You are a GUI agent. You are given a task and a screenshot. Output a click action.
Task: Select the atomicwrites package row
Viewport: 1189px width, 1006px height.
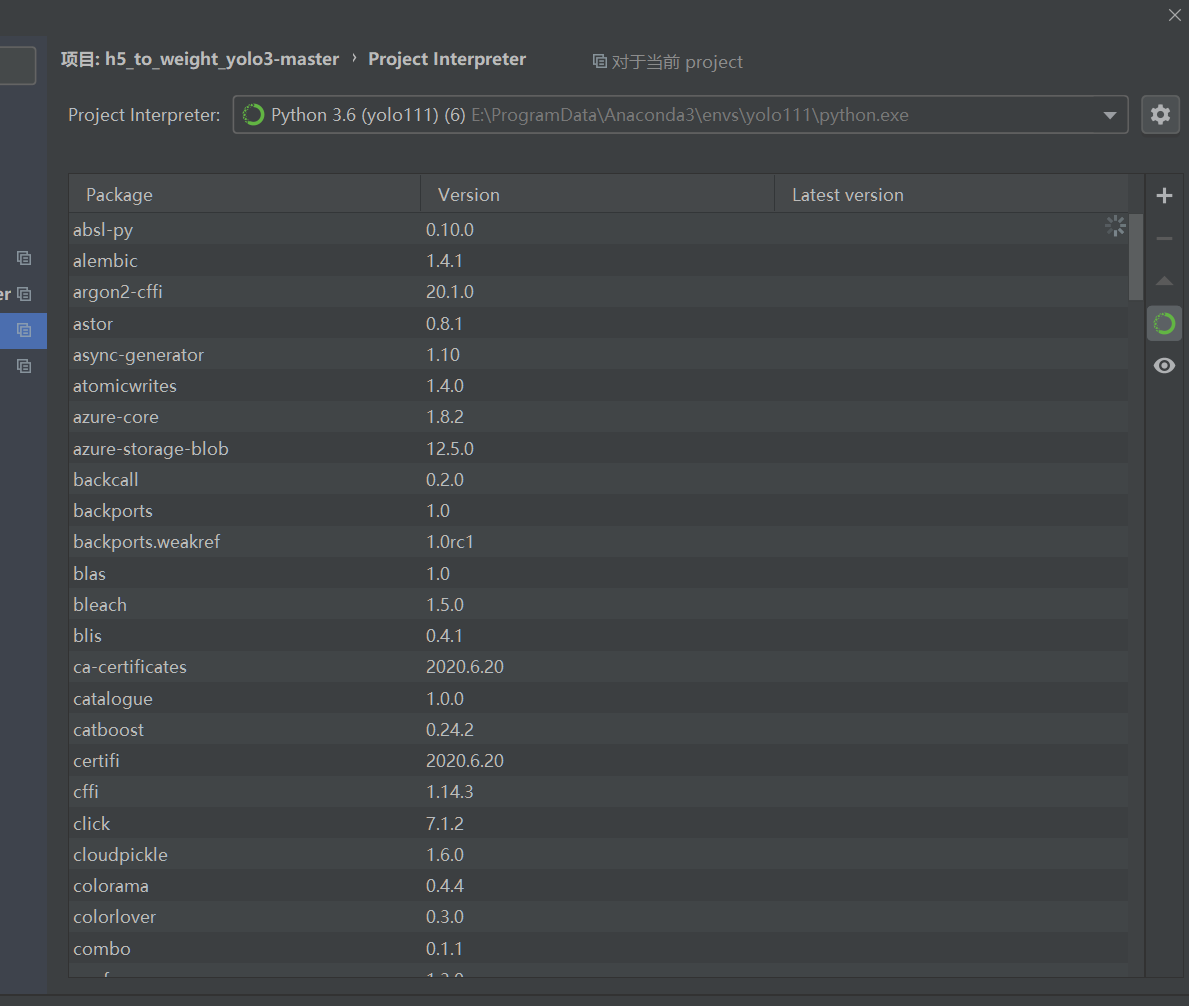(x=598, y=386)
